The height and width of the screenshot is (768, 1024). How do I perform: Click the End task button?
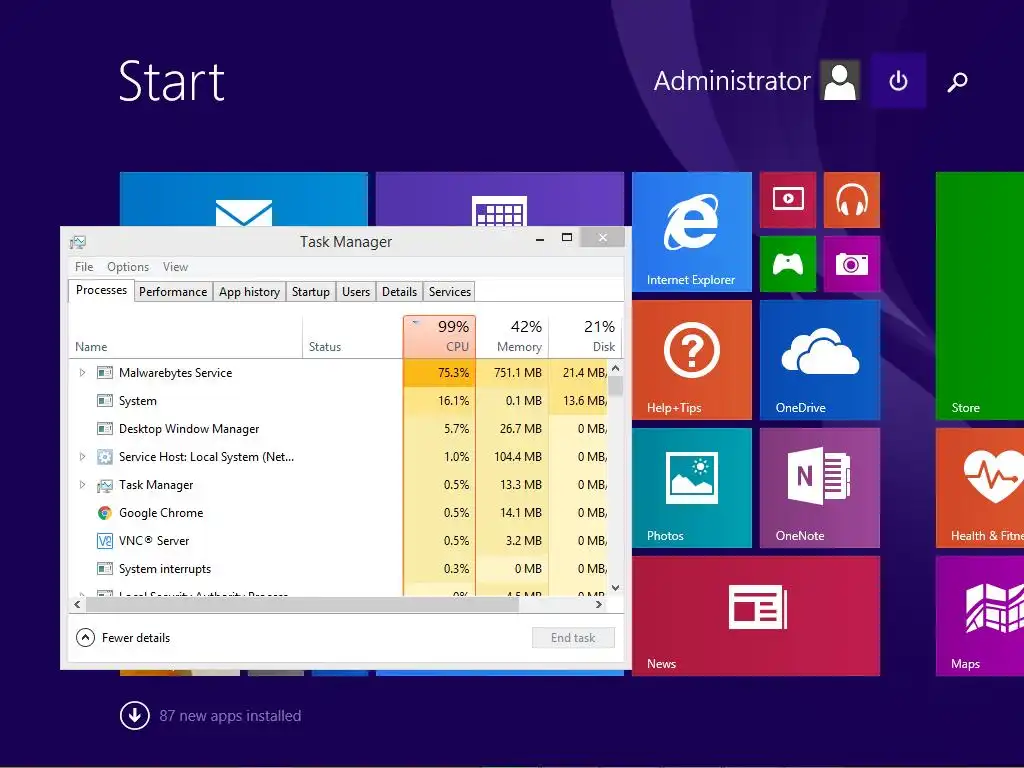point(573,637)
